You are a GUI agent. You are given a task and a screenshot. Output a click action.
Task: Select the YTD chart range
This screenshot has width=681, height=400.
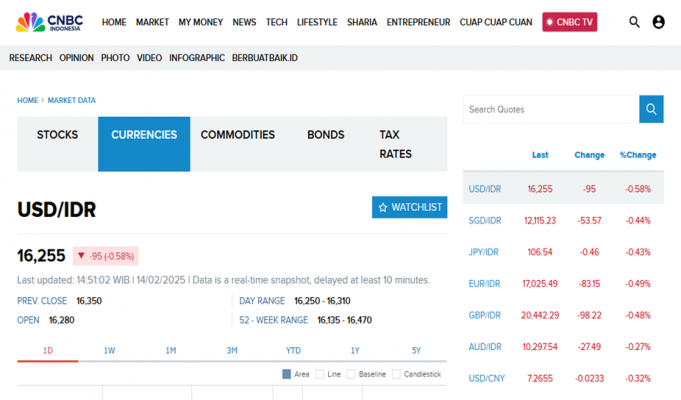(293, 350)
